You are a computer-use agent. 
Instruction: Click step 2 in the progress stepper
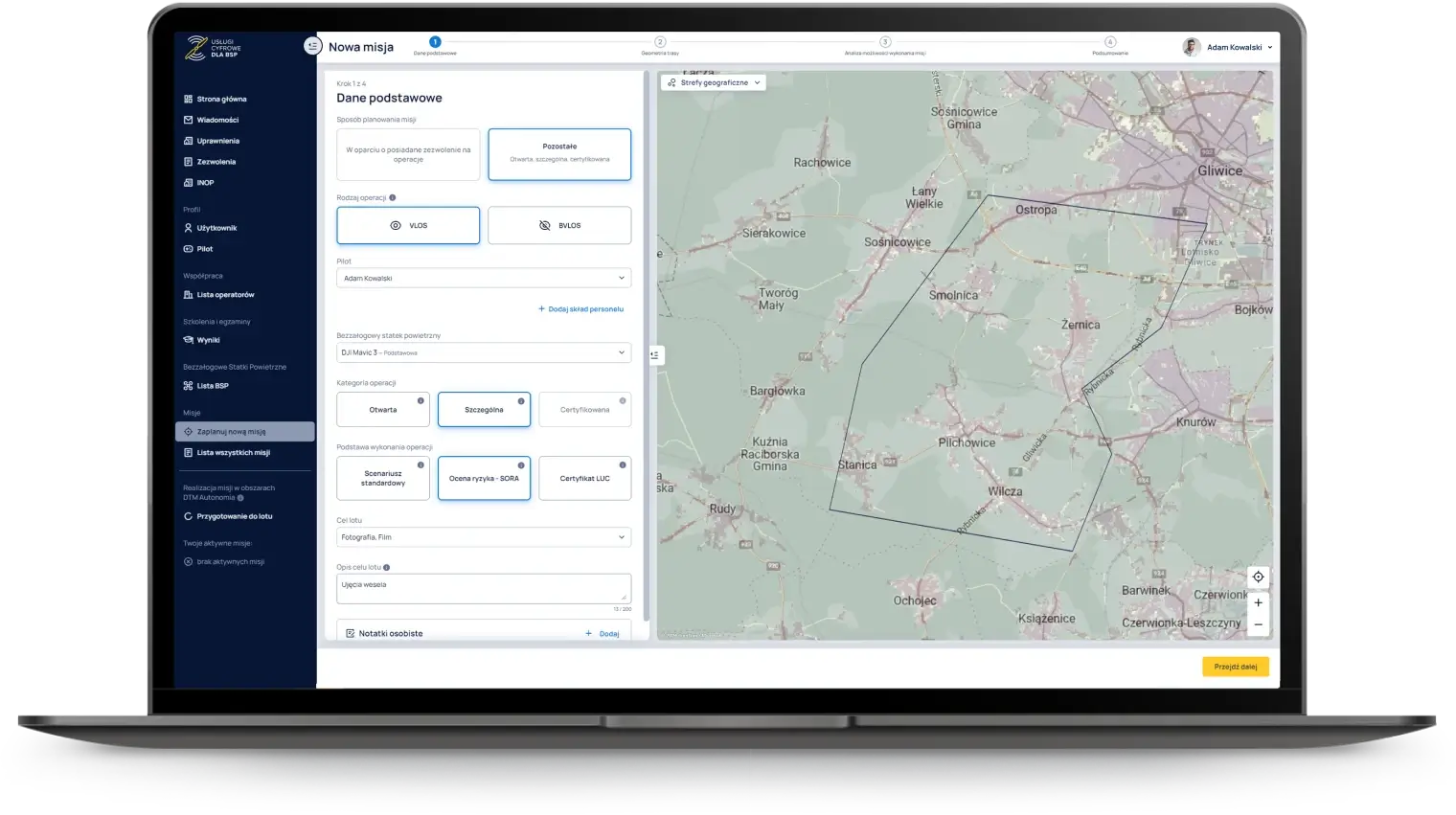660,42
